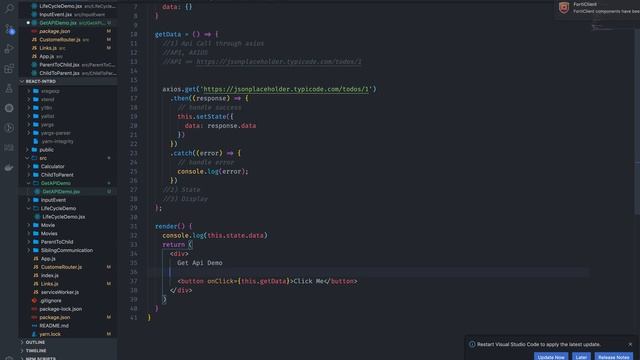Open the Extensions view
This screenshot has width=640, height=360.
[x=9, y=68]
